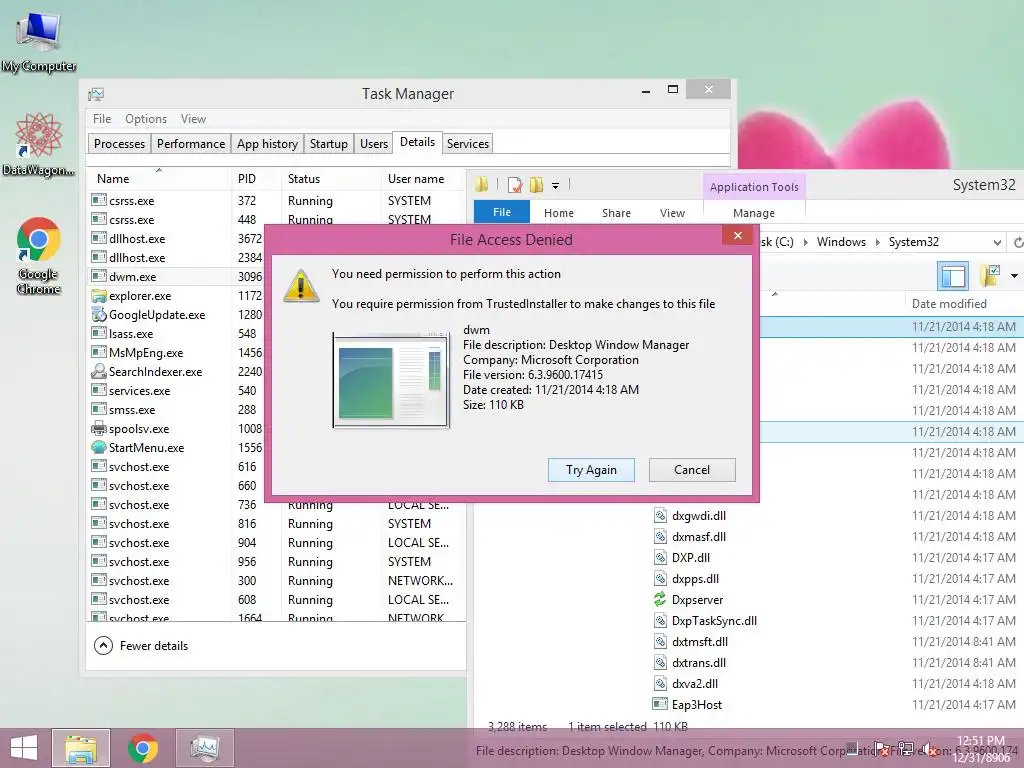Cancel the File Access Denied dialog
Viewport: 1024px width, 768px height.
click(692, 470)
